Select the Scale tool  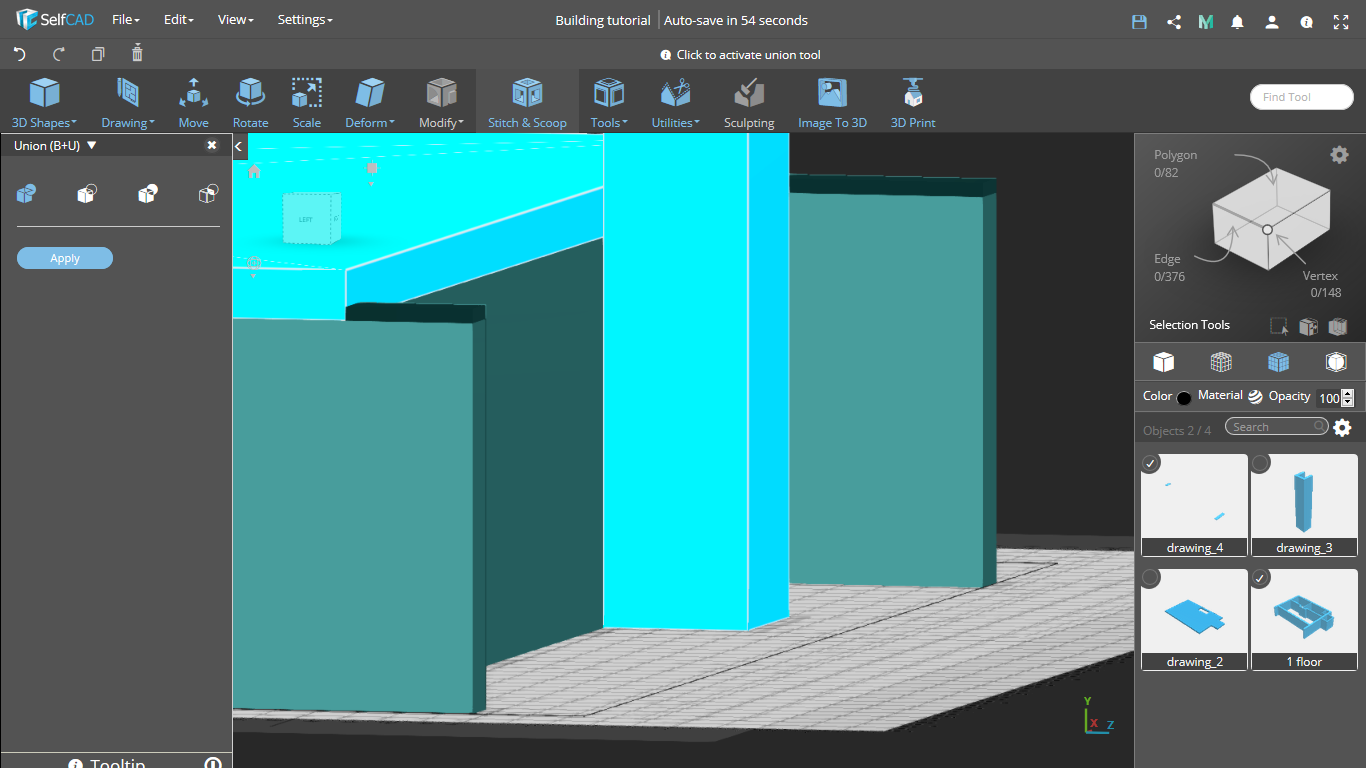307,103
